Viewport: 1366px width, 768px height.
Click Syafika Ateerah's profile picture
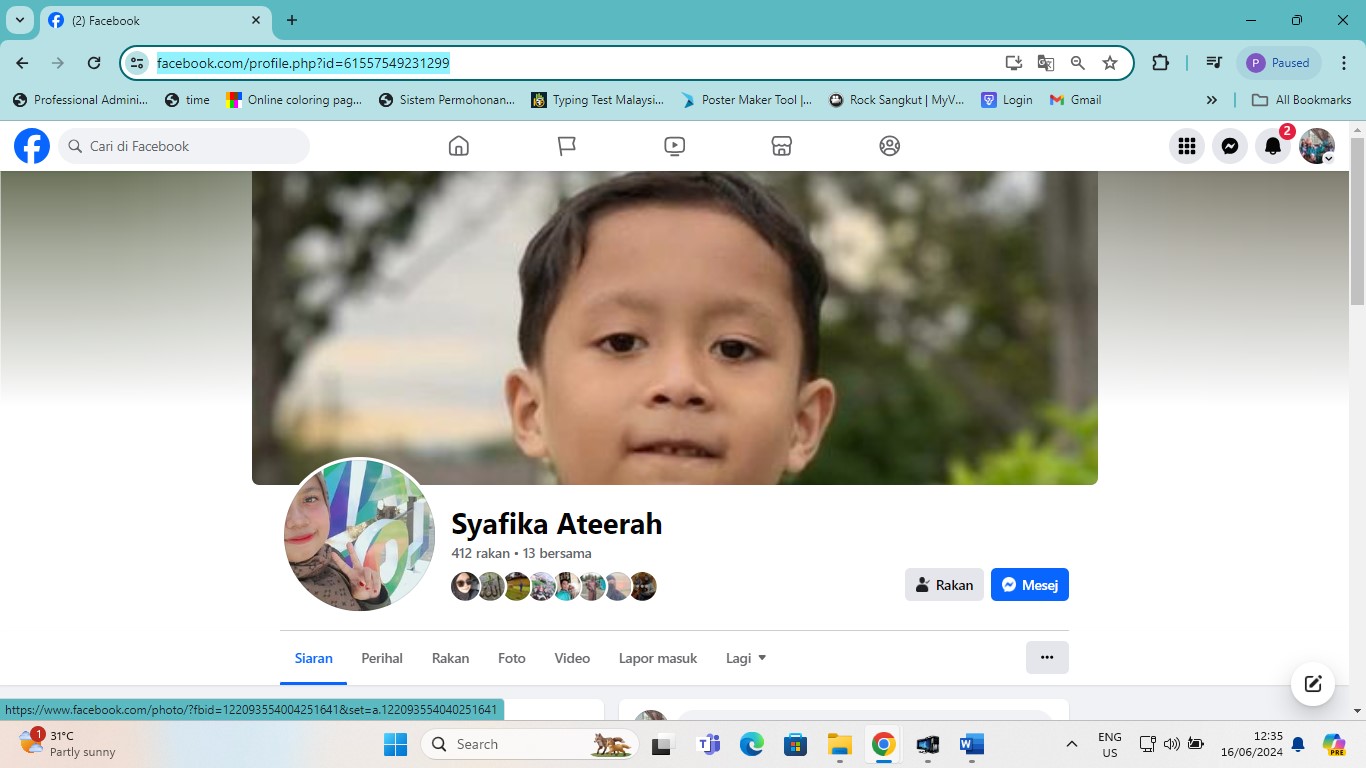[x=359, y=537]
